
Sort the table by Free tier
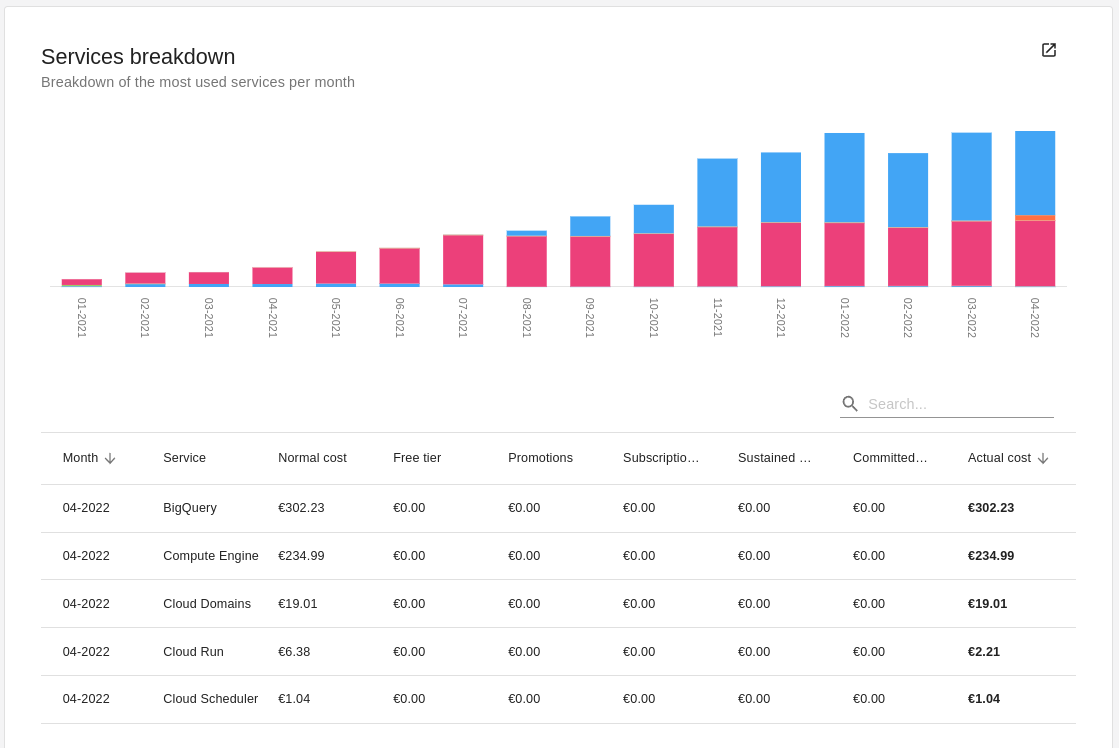click(x=416, y=458)
